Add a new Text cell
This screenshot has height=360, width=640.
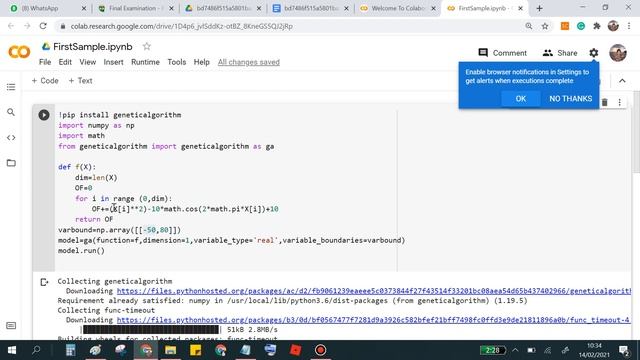tap(80, 81)
